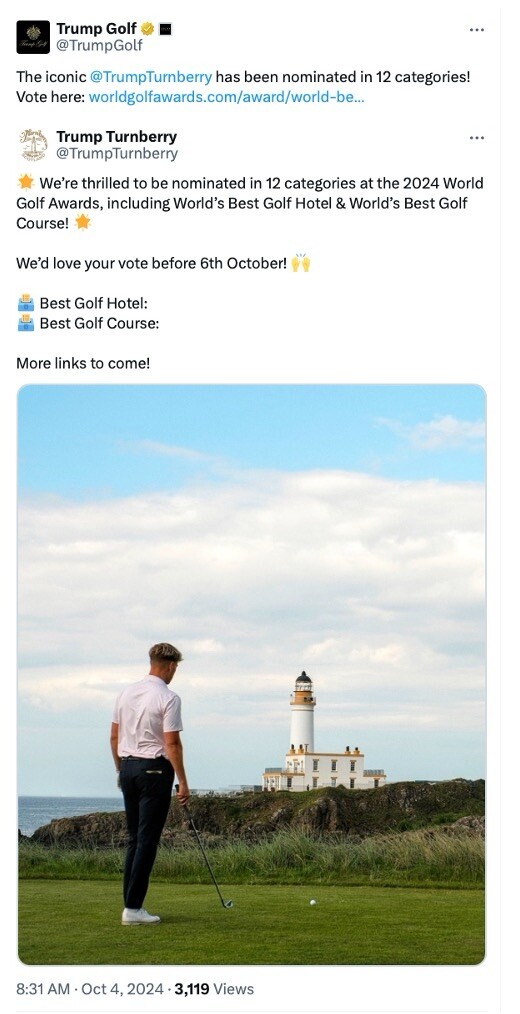Click the raised hands emoji after 6th October

[301, 263]
